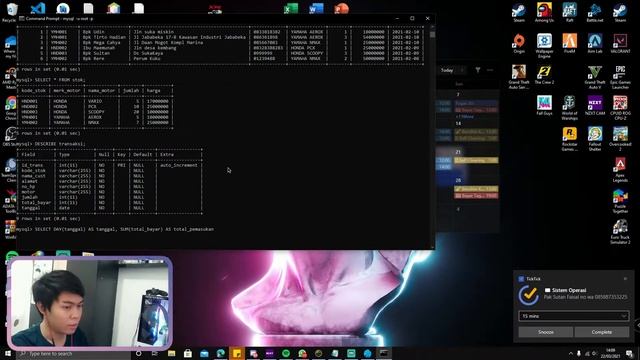Open the Action Center notifications icon
The width and height of the screenshot is (640, 360).
coord(629,353)
